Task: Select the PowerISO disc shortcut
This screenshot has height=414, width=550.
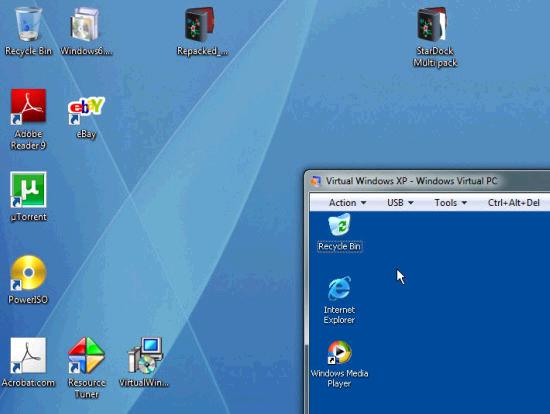Action: [28, 273]
